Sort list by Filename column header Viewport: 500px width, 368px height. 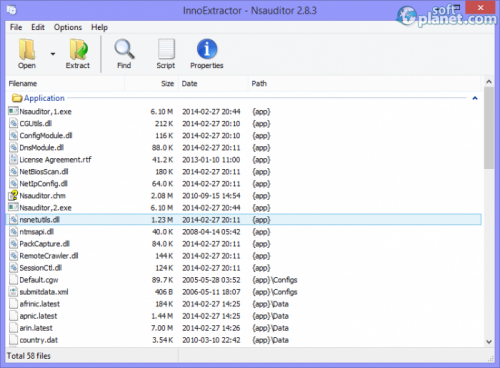coord(65,84)
